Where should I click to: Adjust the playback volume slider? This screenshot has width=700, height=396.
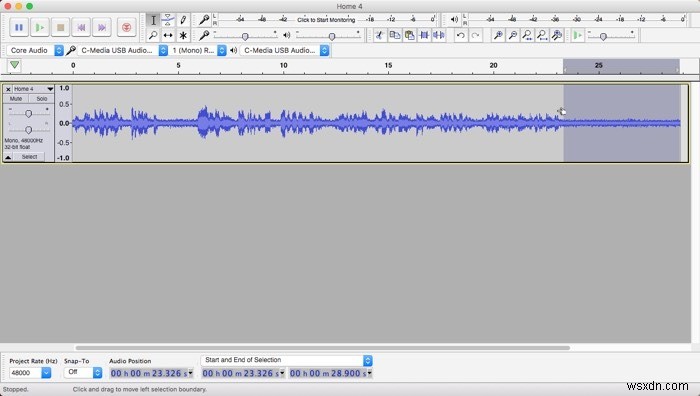pyautogui.click(x=332, y=37)
